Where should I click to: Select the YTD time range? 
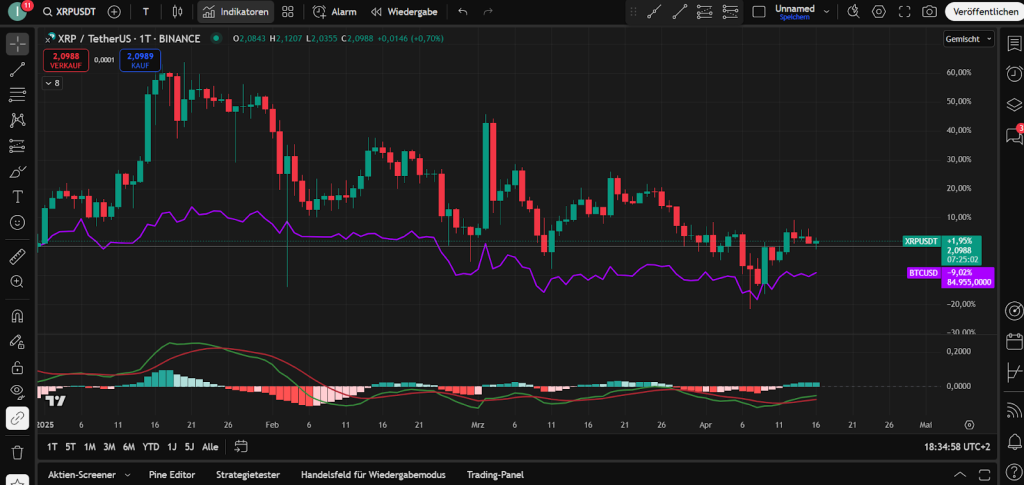click(151, 446)
